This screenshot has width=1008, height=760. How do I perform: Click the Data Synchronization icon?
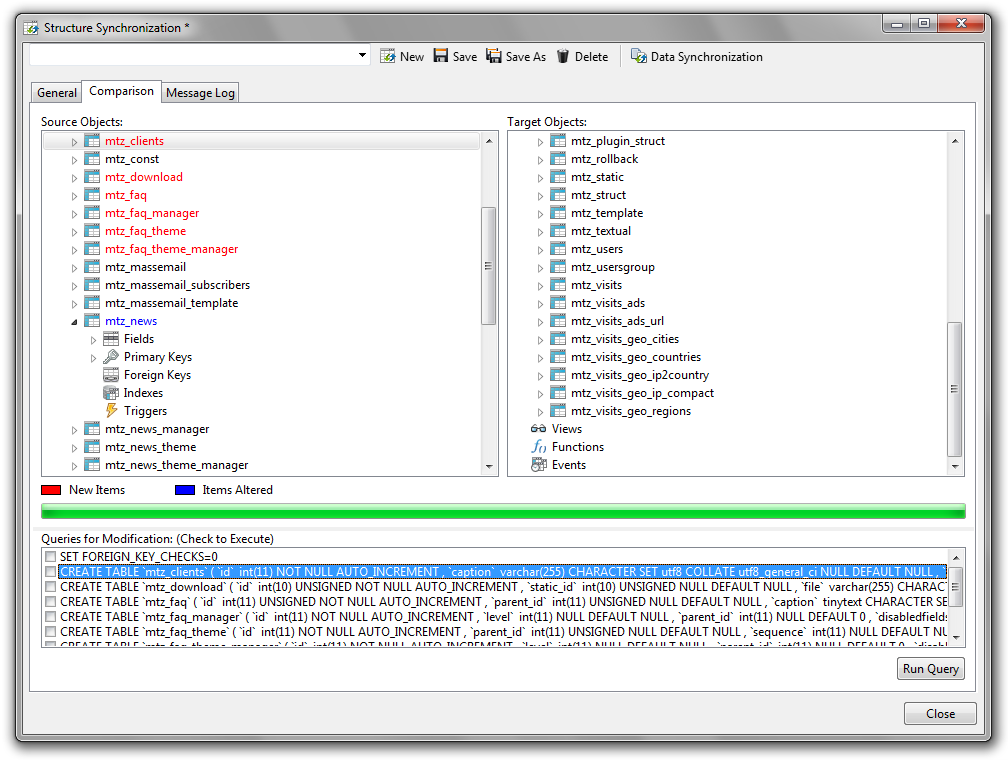638,56
